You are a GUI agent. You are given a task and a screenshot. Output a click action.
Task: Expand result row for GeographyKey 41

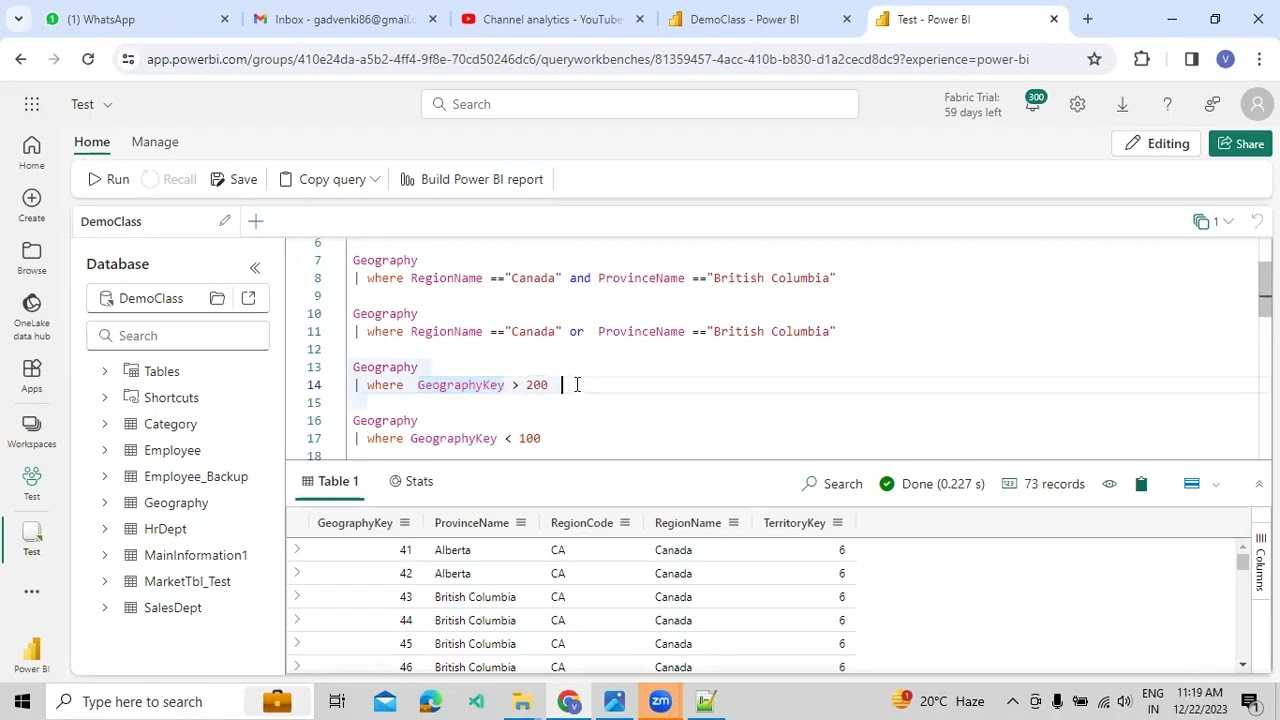296,549
